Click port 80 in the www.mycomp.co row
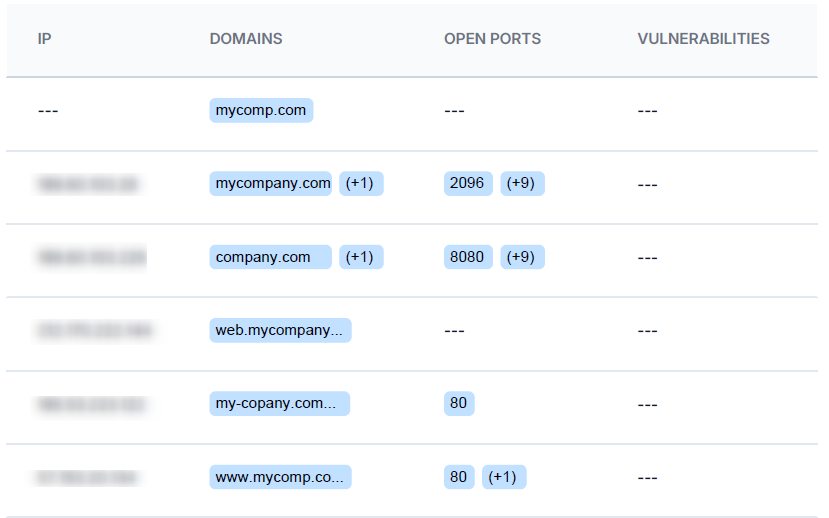The width and height of the screenshot is (829, 518). [x=459, y=477]
